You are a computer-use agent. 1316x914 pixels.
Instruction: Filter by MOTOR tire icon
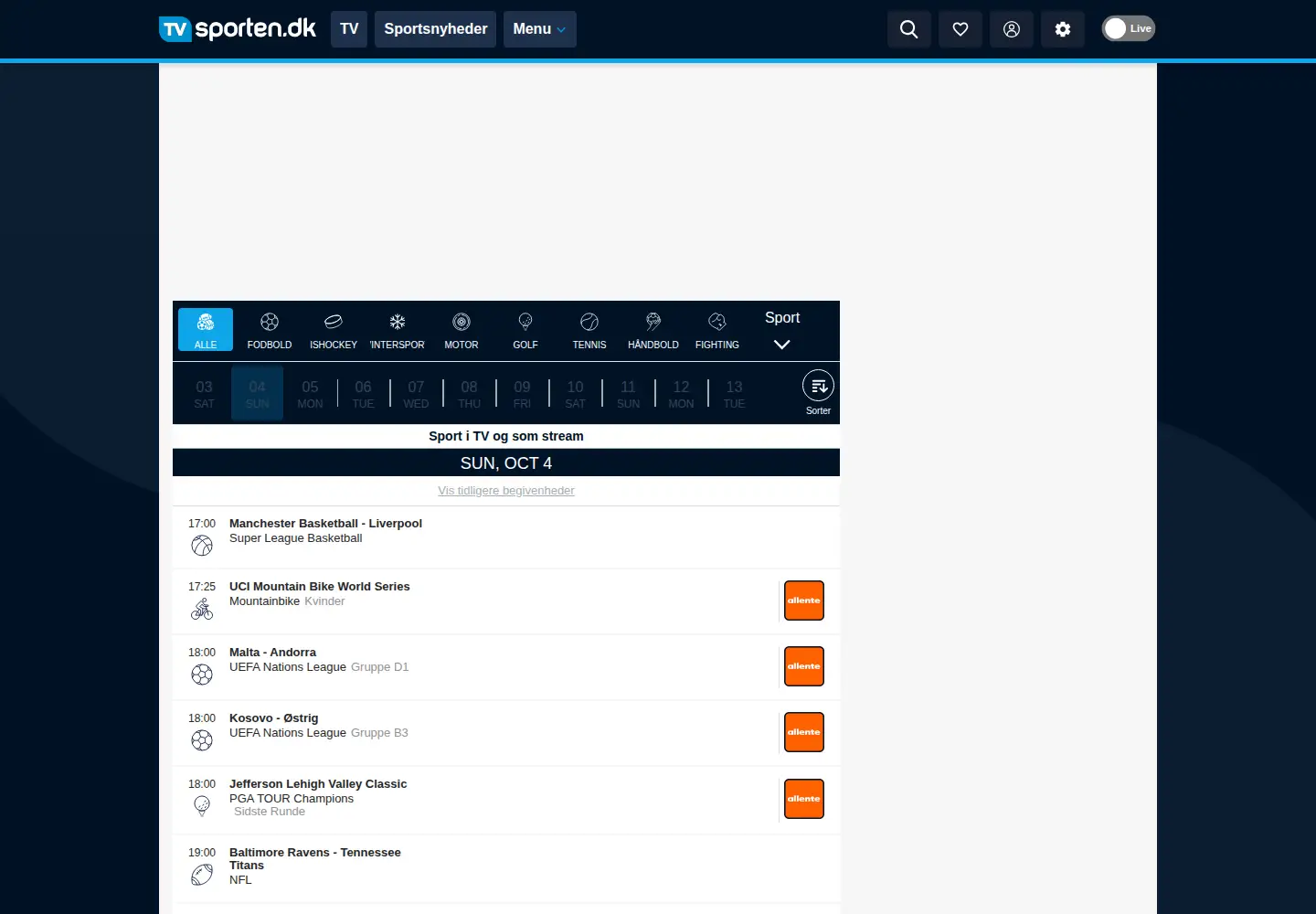462,330
